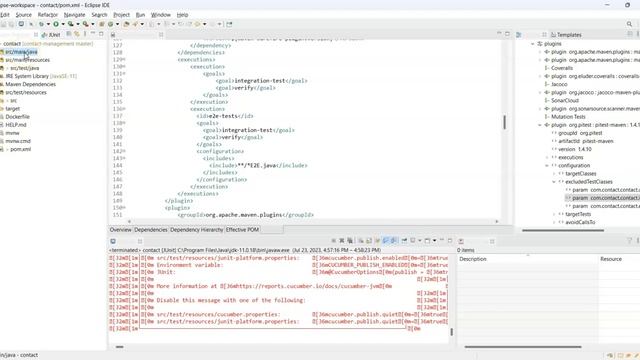
Task: Click the green Run button icon
Action: (56, 24)
